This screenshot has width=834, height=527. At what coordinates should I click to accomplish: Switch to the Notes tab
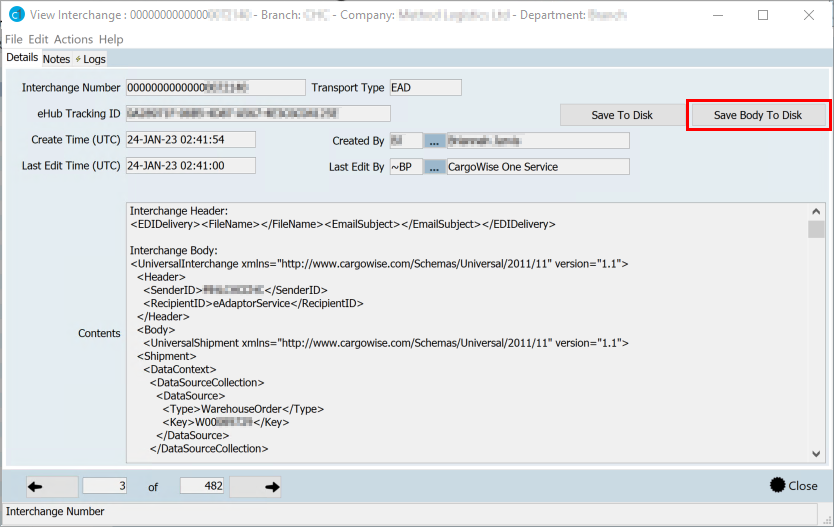click(56, 59)
